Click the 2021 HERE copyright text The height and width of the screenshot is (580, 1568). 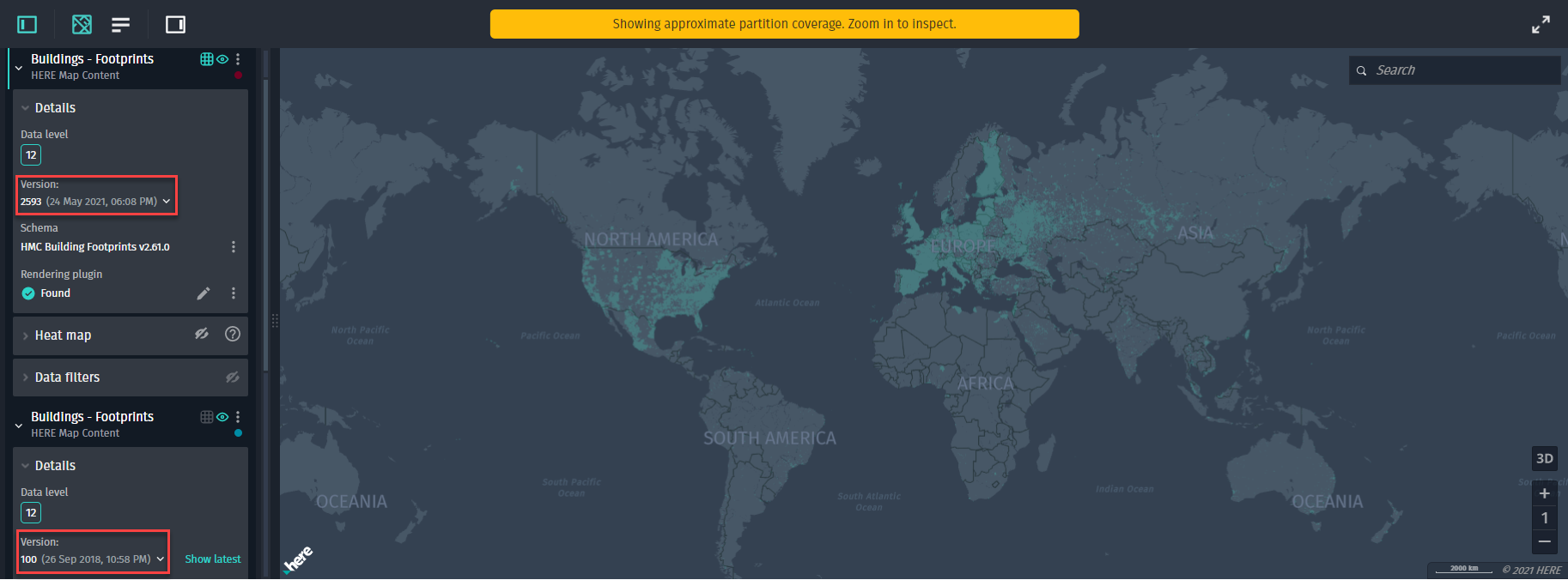click(1531, 570)
